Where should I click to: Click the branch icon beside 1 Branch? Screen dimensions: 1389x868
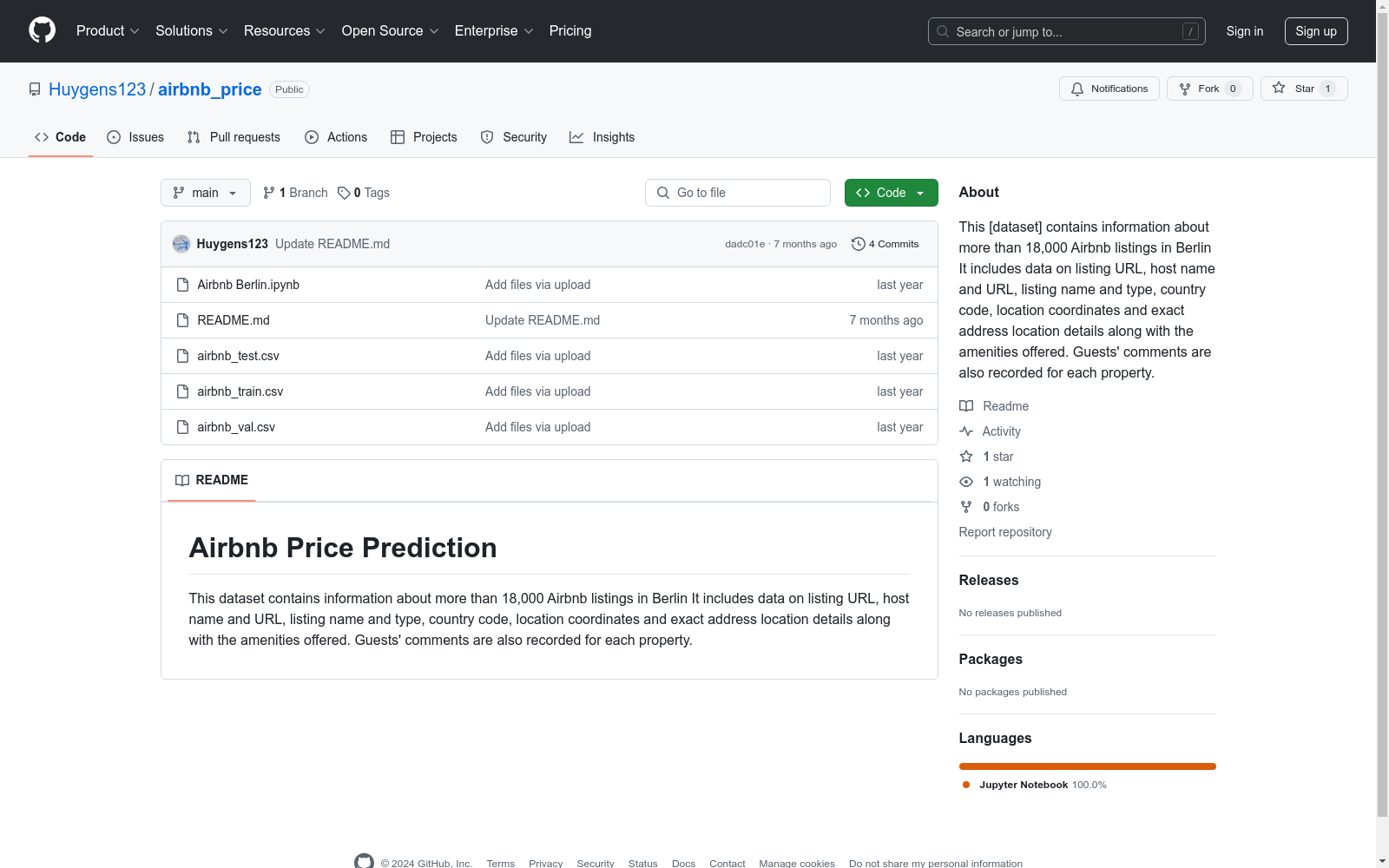coord(269,193)
